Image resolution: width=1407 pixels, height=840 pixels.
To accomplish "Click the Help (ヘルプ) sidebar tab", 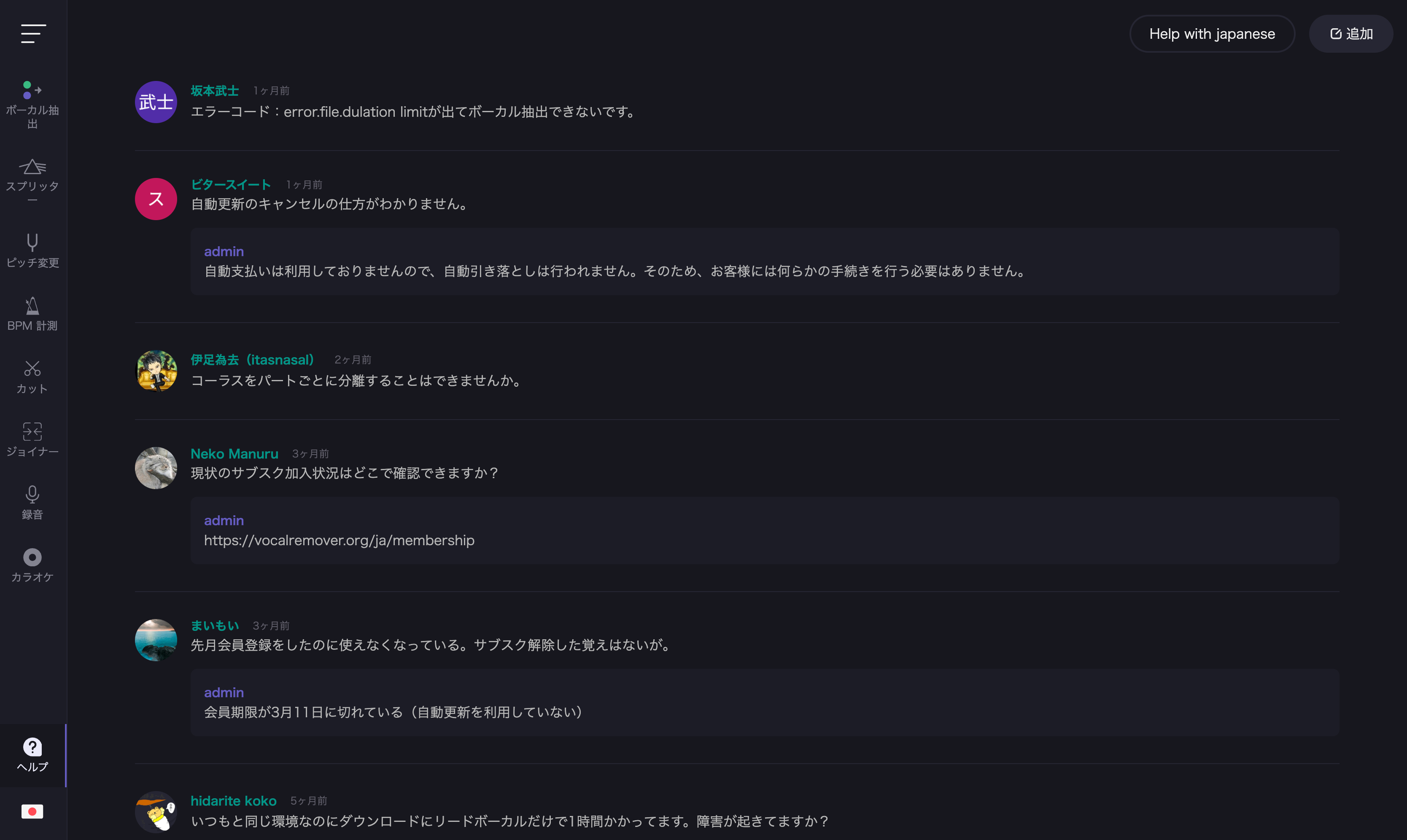I will (x=32, y=754).
